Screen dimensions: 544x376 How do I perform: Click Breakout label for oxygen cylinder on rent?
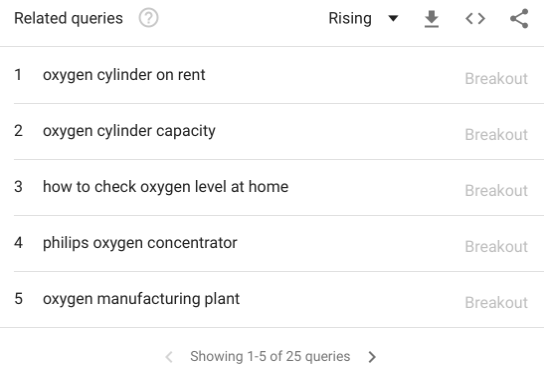(496, 79)
